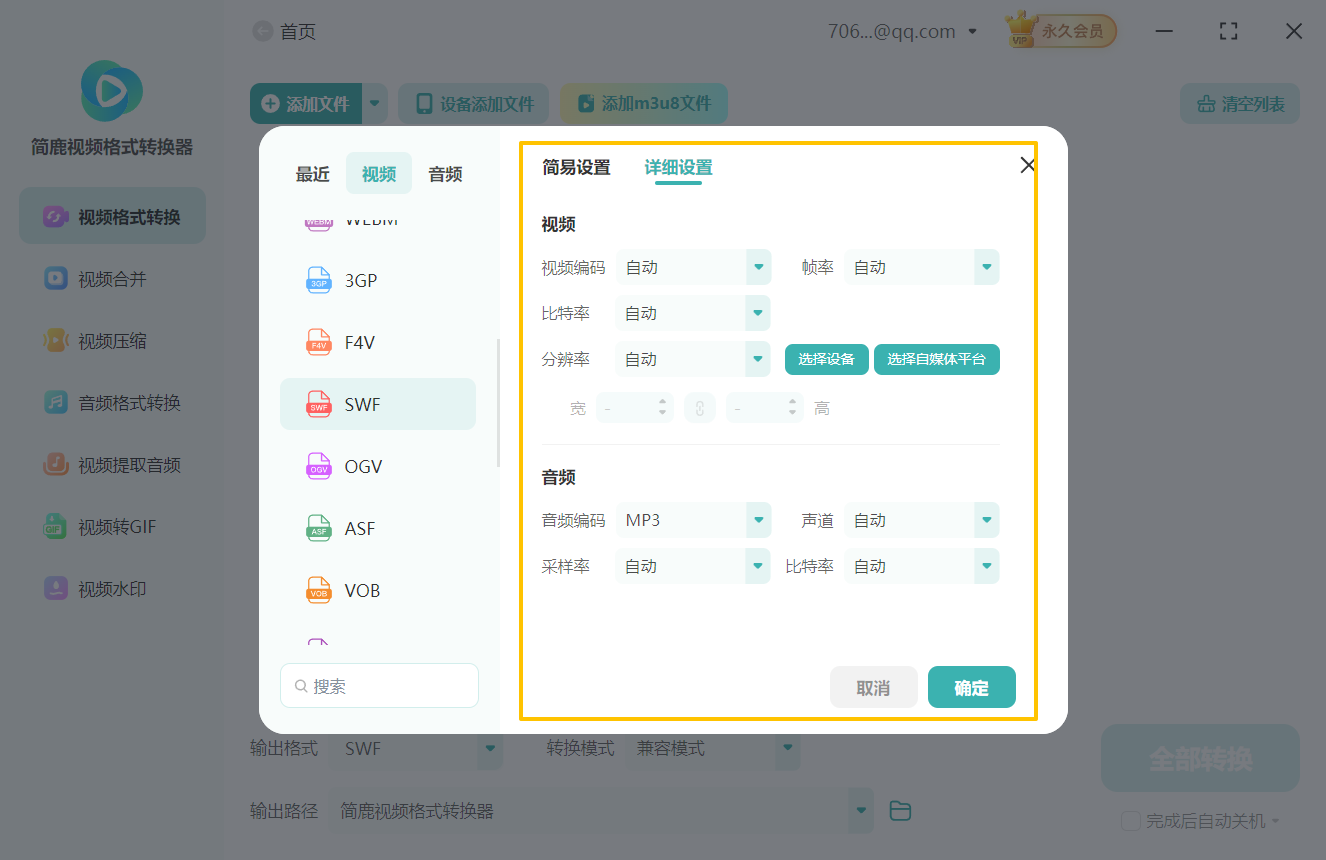Toggle the 永久会员 VIP badge

coord(1059,30)
